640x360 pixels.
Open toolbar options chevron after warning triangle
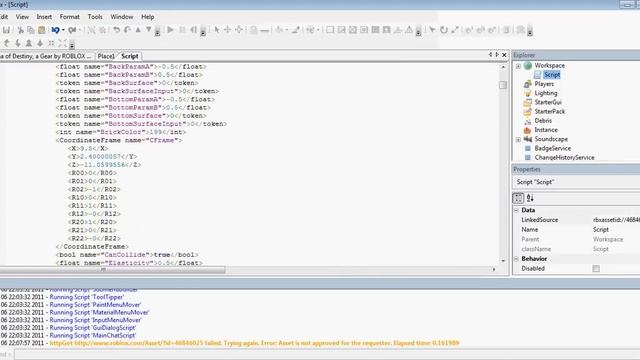(418, 33)
